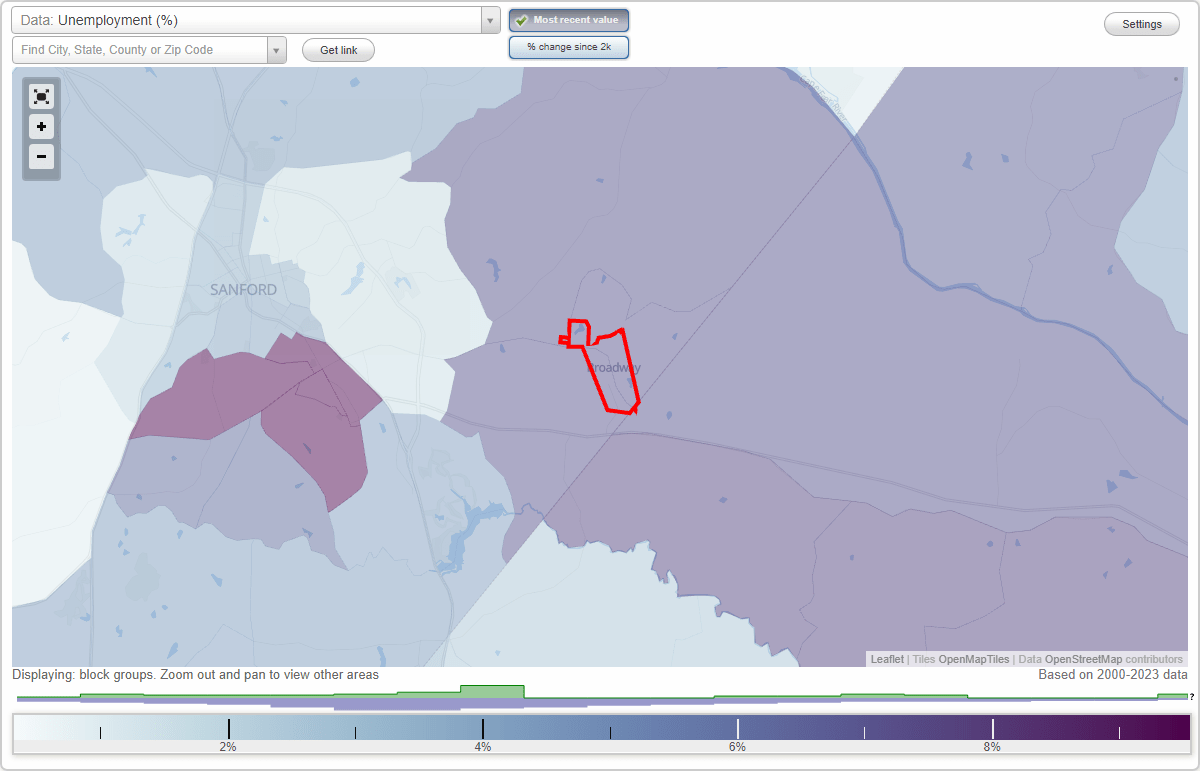1200x771 pixels.
Task: Expand the data selector arrow
Action: [x=490, y=20]
